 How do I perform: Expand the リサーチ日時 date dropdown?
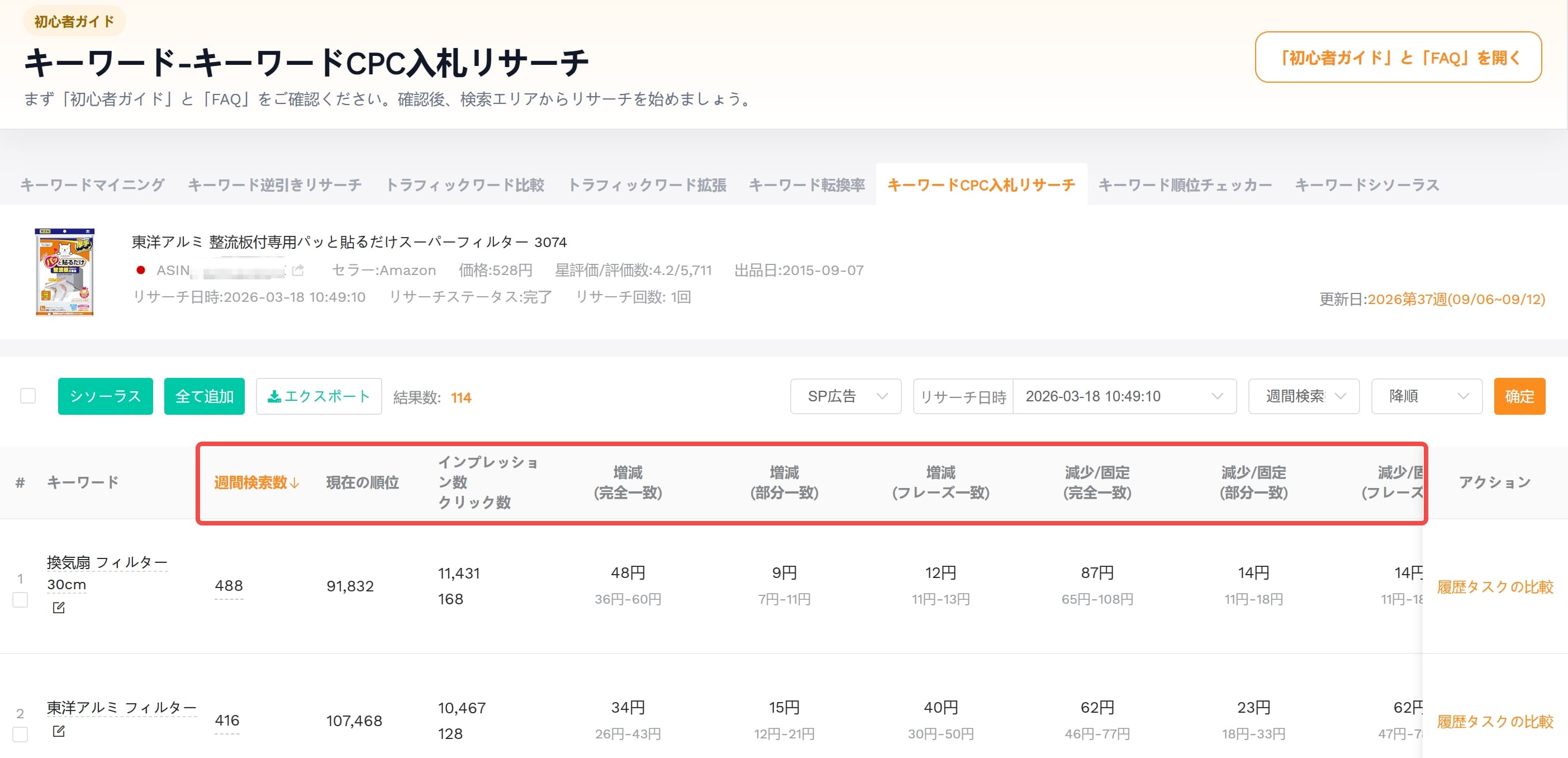(x=1124, y=396)
